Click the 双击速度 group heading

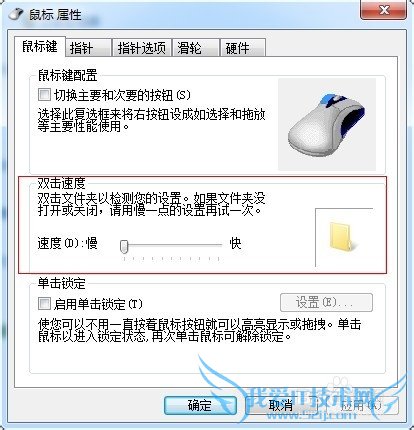pyautogui.click(x=62, y=183)
